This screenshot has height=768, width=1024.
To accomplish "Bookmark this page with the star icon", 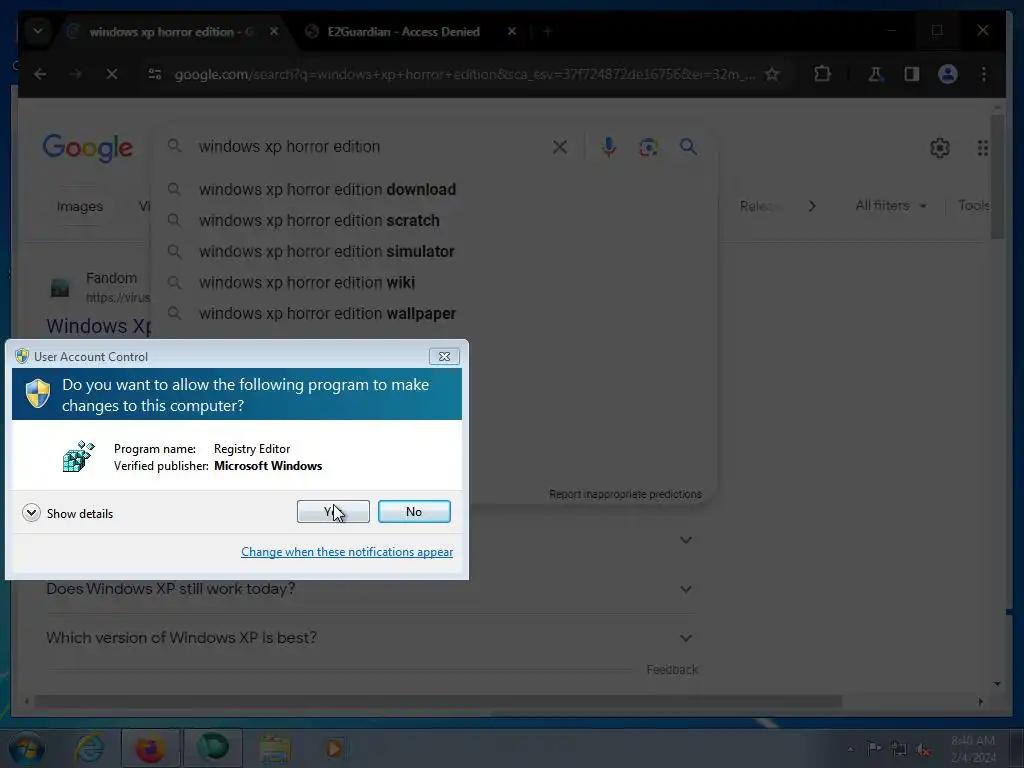I will [773, 74].
